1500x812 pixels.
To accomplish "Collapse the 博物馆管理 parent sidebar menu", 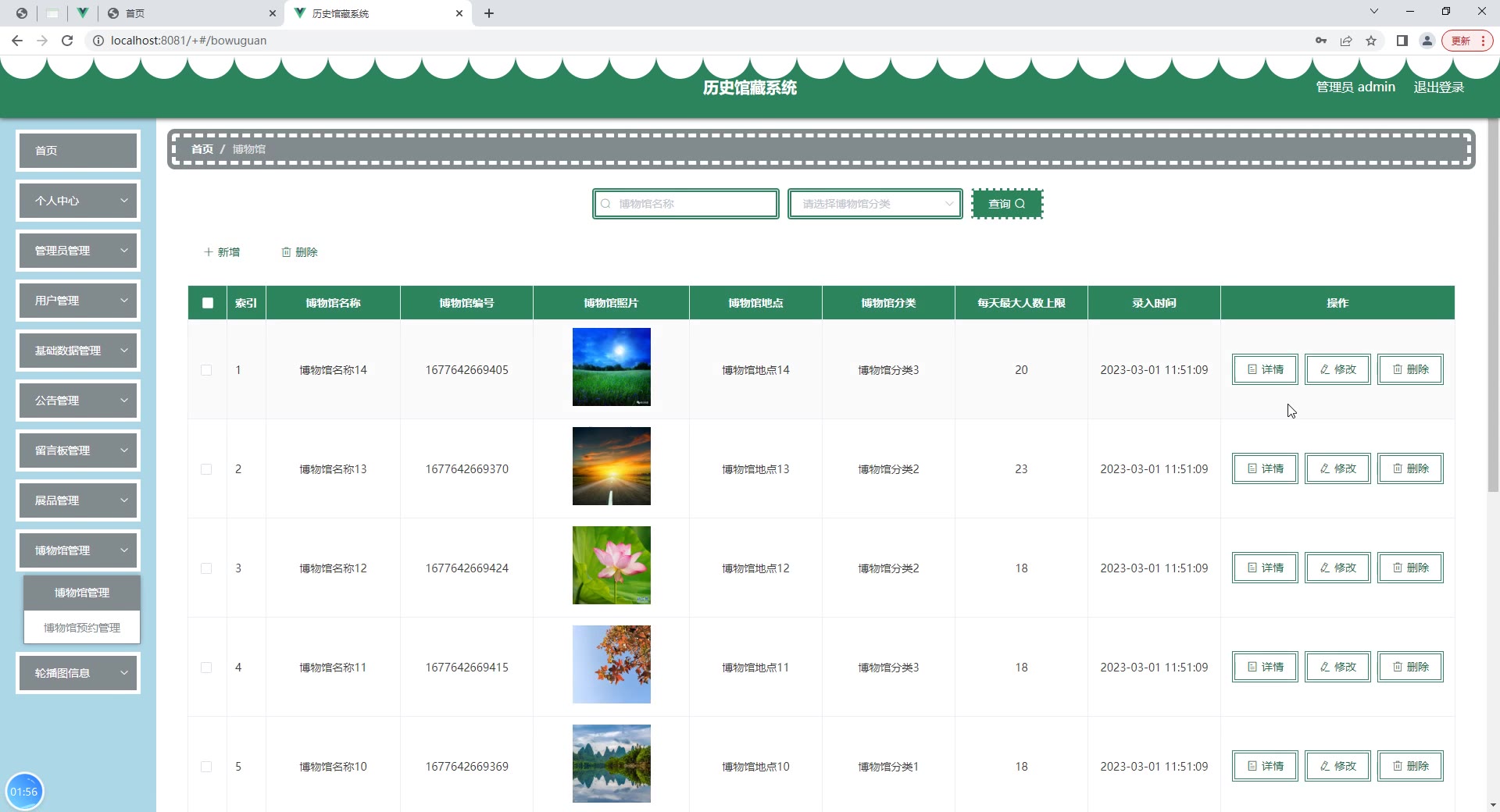I will coord(78,550).
